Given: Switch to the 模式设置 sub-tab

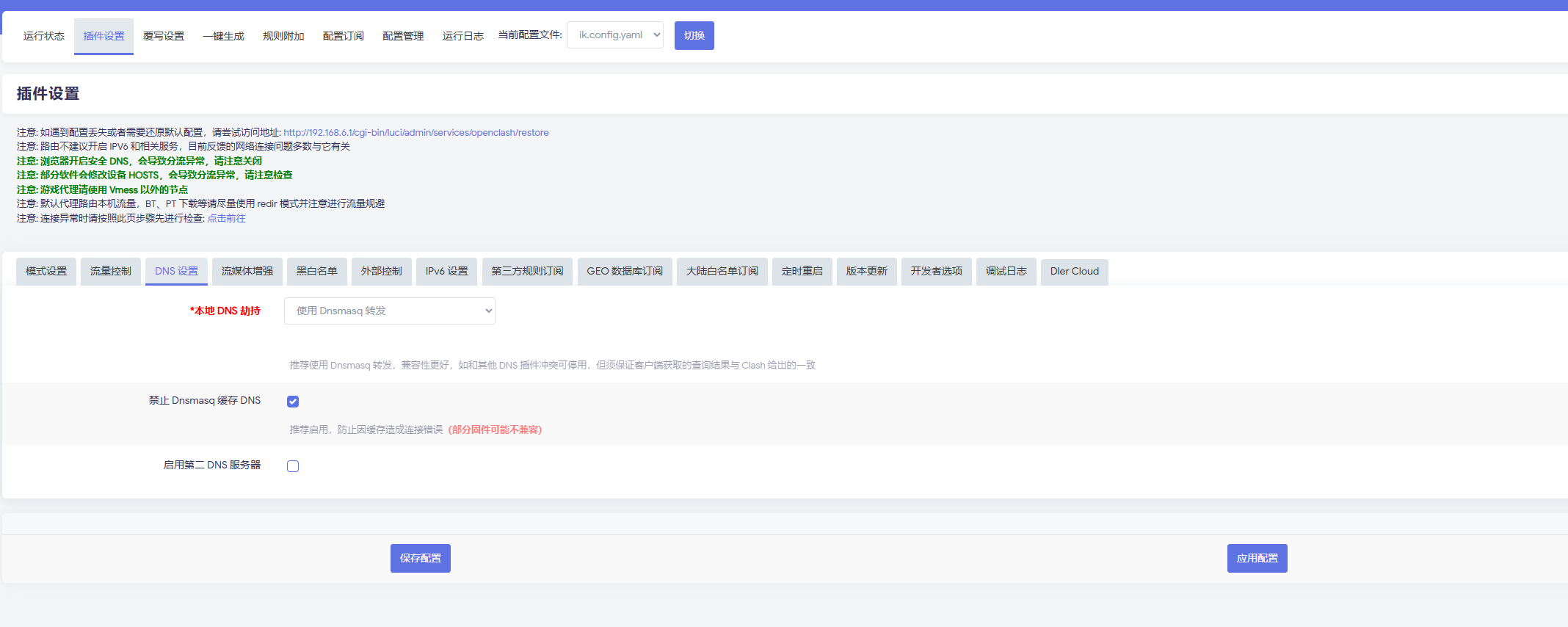Looking at the screenshot, I should (x=46, y=272).
